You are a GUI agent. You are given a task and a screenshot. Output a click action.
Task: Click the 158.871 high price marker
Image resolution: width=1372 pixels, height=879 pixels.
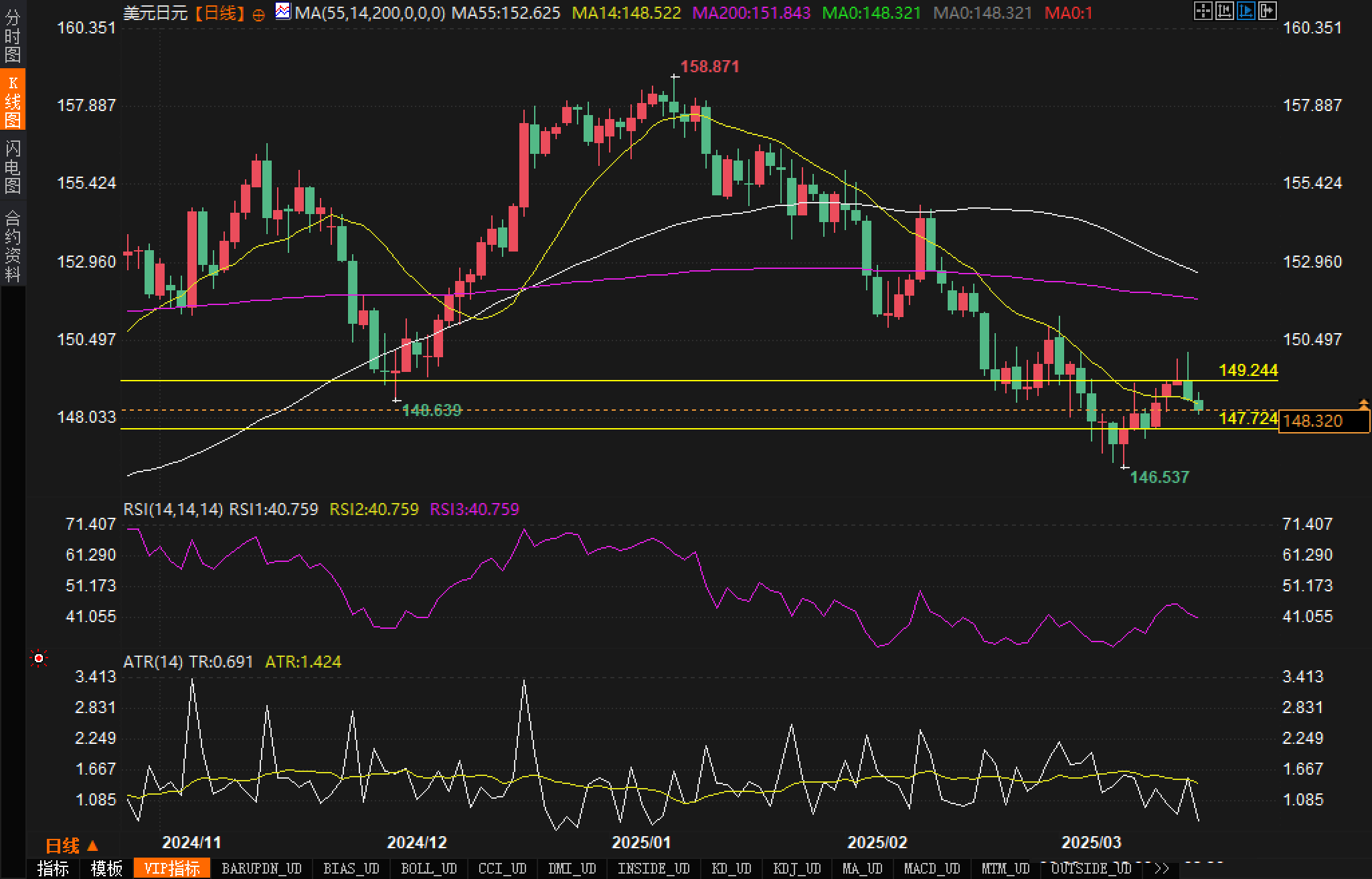coord(710,66)
